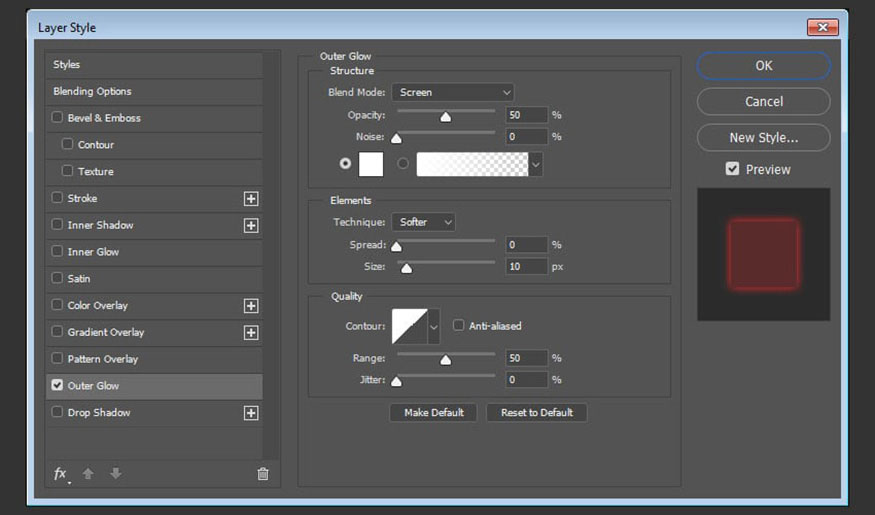Viewport: 875px width, 515px height.
Task: Move effect down with arrow icon
Action: (x=116, y=474)
